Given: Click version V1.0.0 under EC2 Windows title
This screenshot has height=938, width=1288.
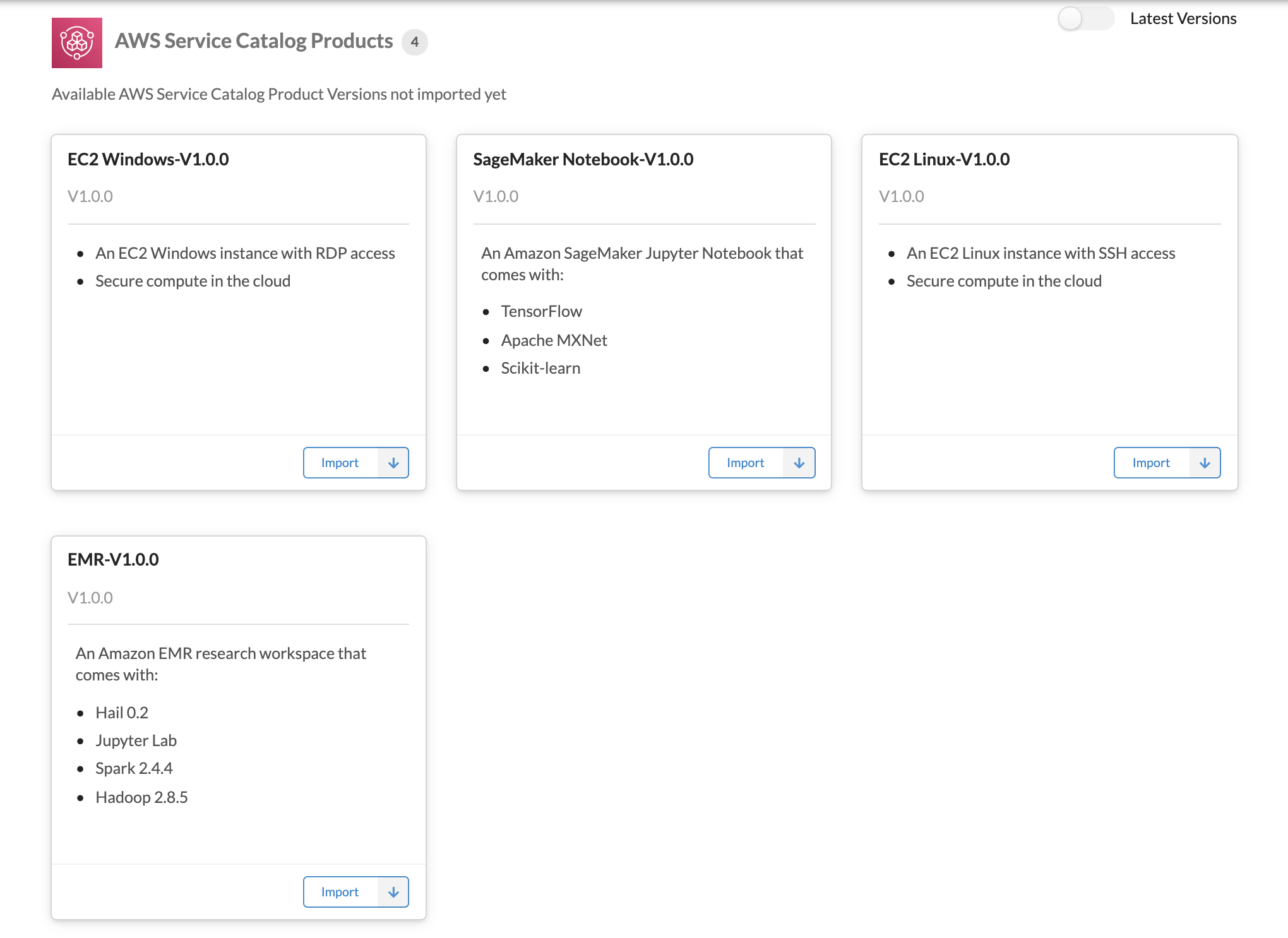Looking at the screenshot, I should (90, 196).
